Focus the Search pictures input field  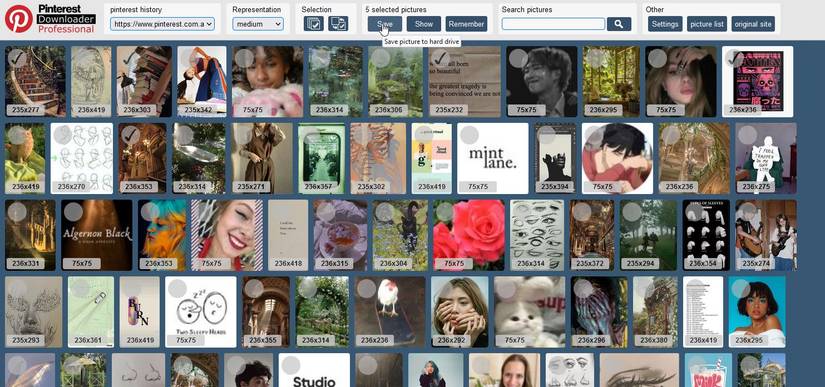[553, 24]
